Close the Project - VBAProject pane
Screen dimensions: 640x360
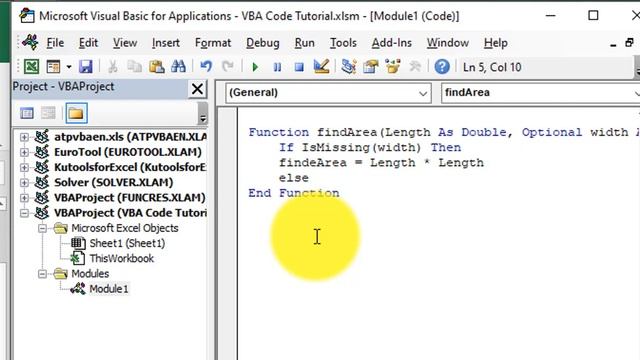coord(197,89)
